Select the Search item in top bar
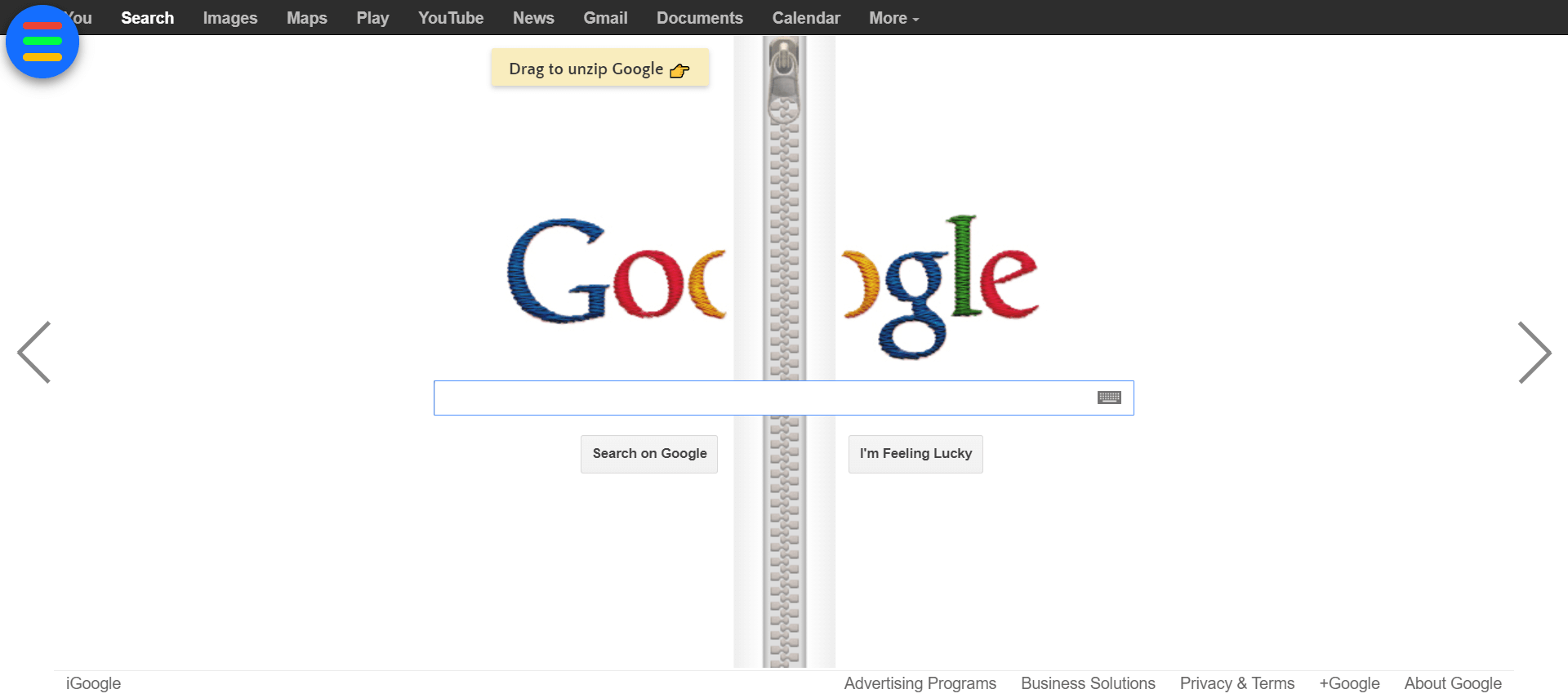Image resolution: width=1568 pixels, height=698 pixels. 147,18
